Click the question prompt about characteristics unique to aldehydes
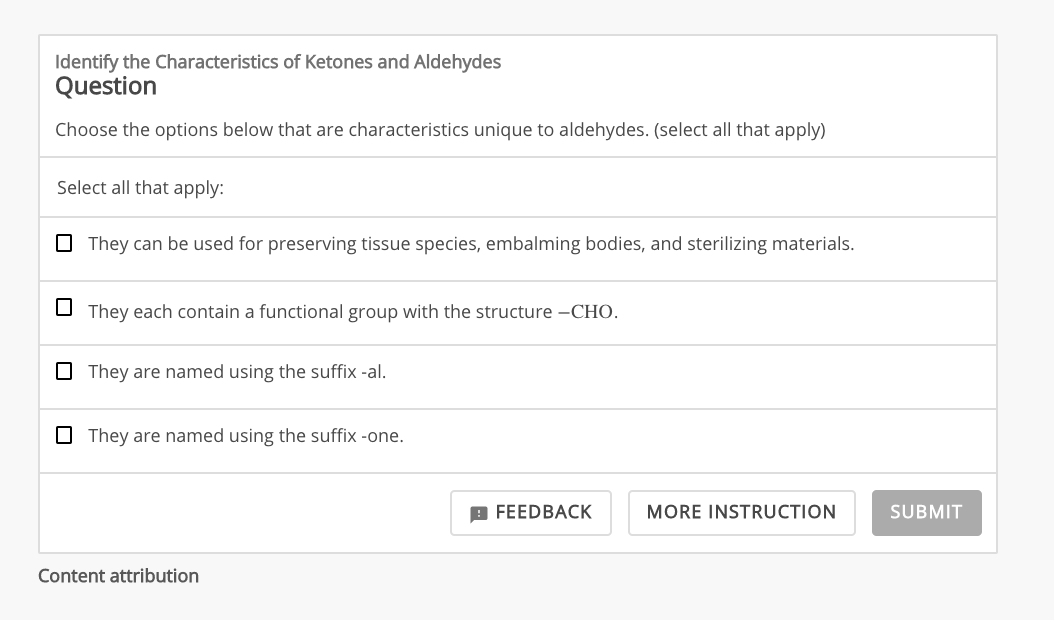1054x620 pixels. point(440,130)
